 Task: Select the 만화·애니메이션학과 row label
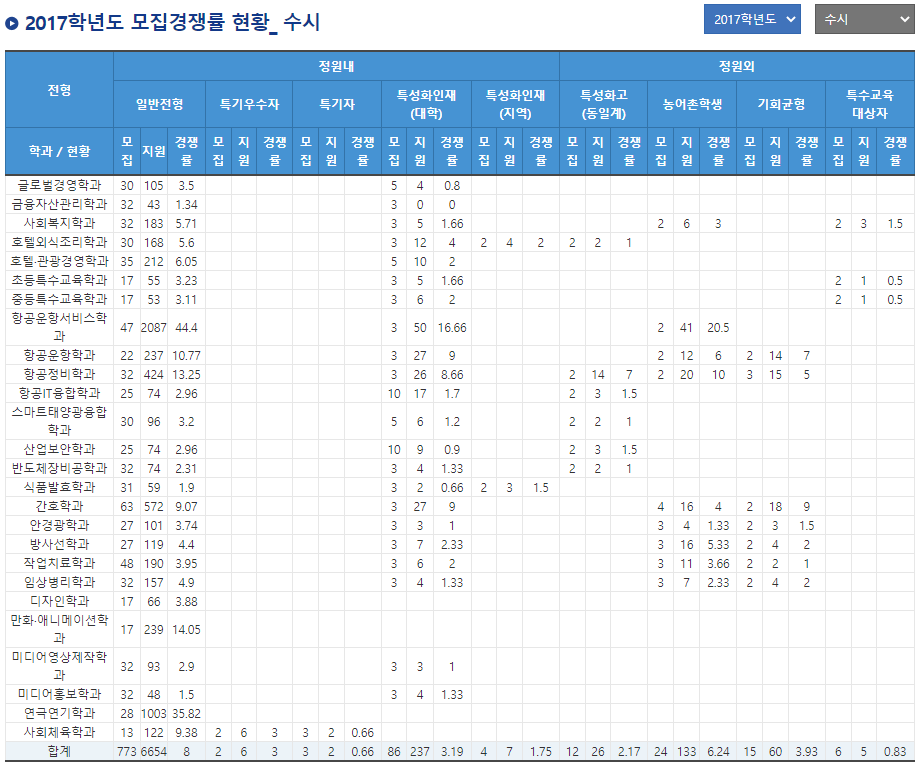click(x=59, y=629)
